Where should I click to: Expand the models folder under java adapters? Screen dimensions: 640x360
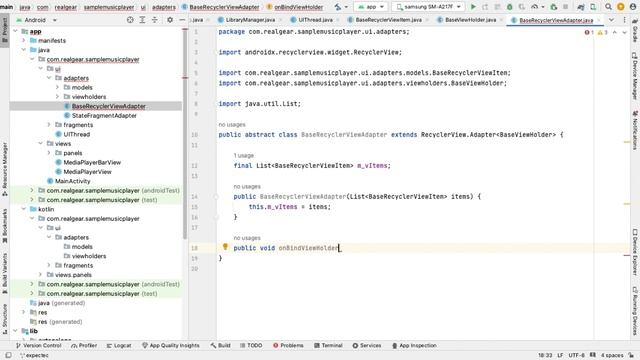(57, 87)
